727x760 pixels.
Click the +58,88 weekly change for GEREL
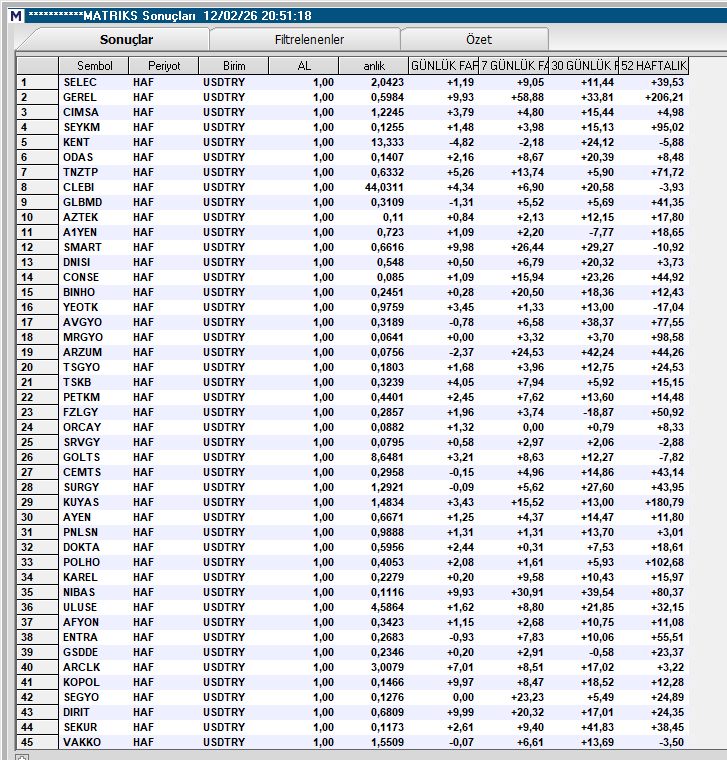point(527,97)
